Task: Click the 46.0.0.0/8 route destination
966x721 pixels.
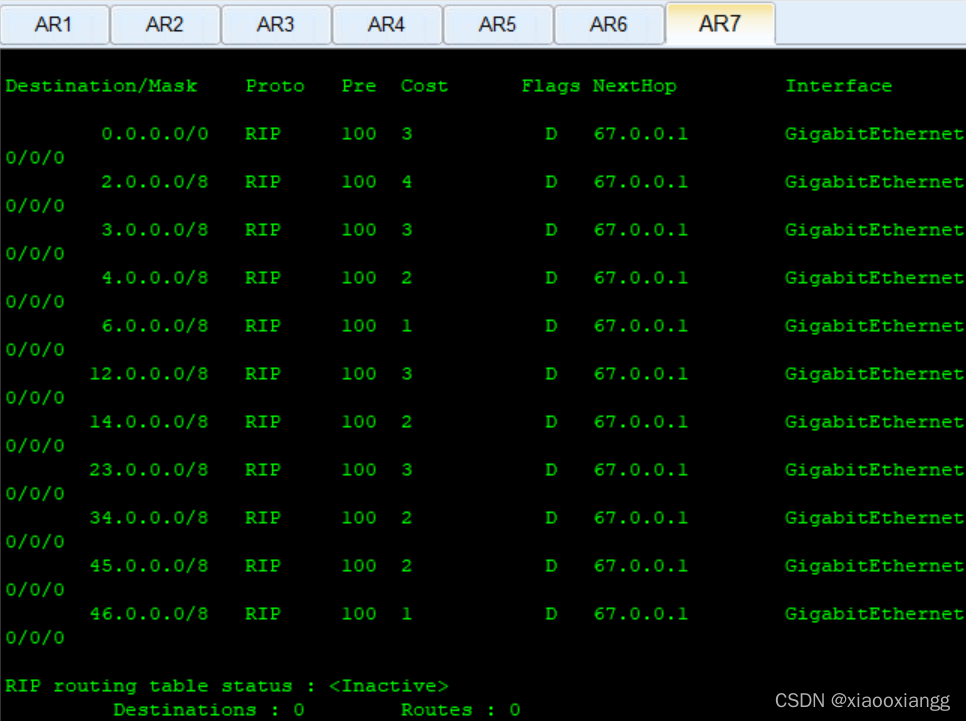Action: 149,614
